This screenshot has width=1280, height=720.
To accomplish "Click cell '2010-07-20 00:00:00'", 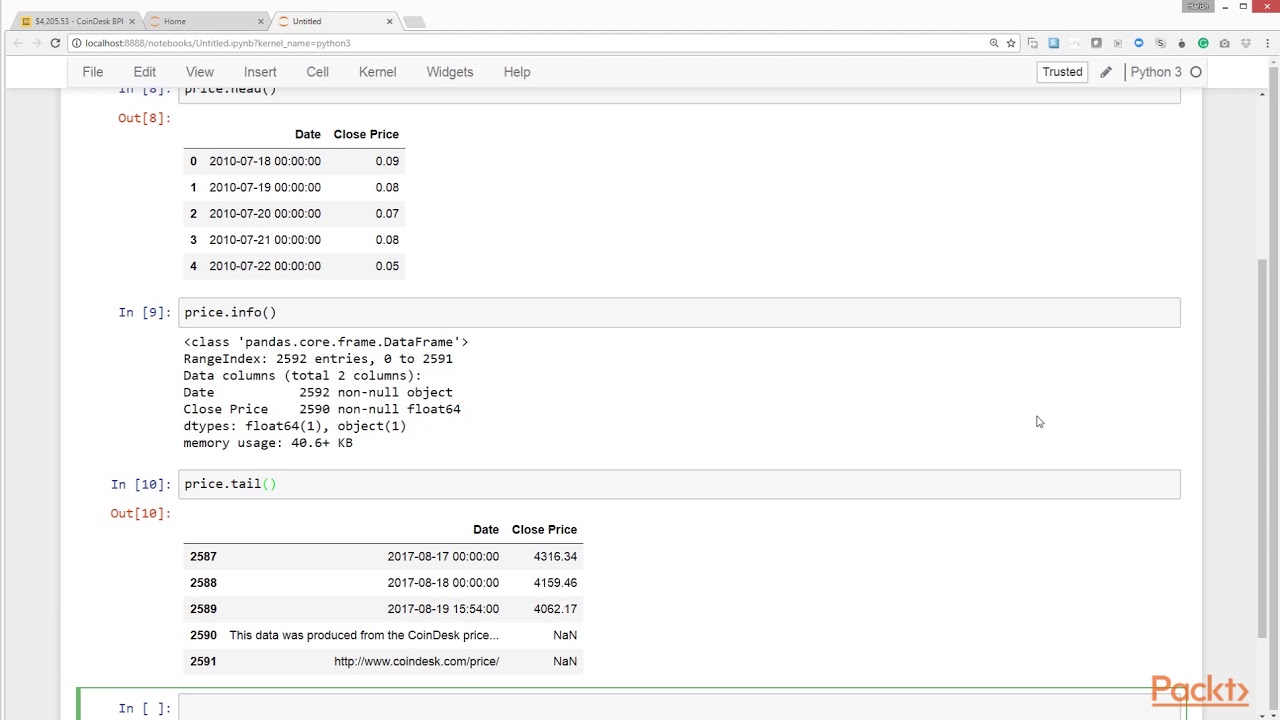I will 265,214.
